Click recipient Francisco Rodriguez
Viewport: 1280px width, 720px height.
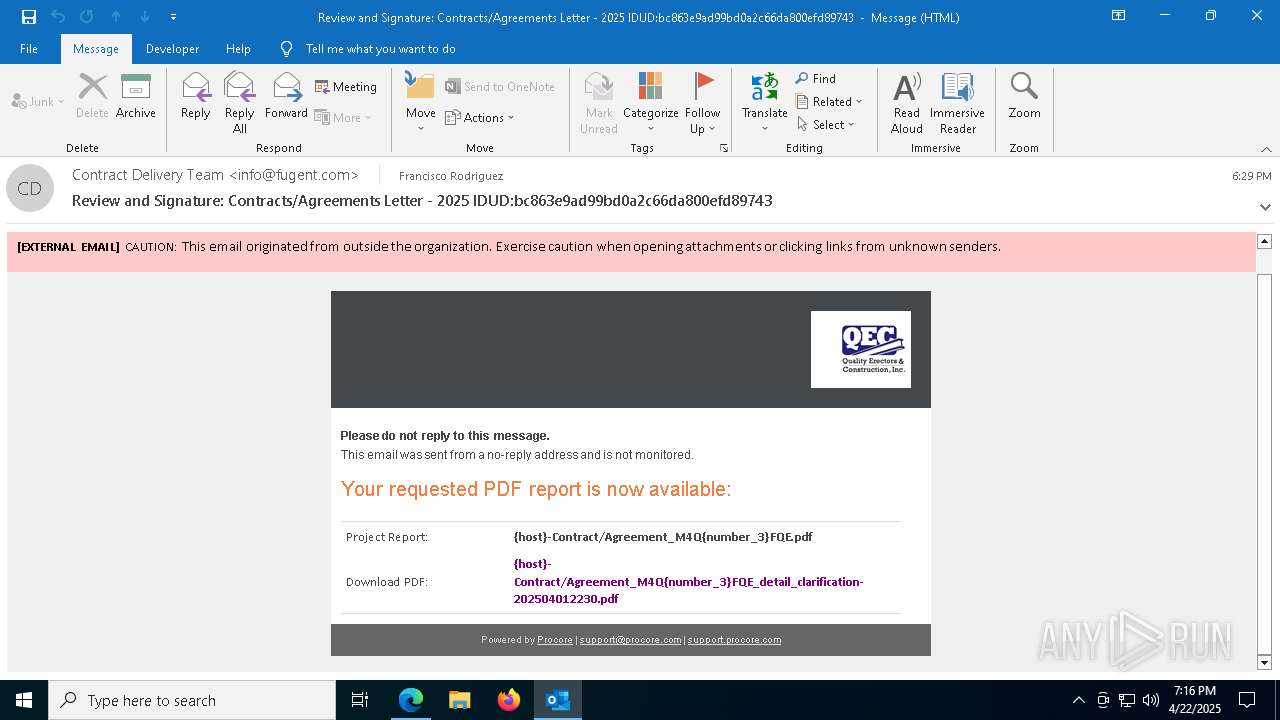[x=451, y=176]
